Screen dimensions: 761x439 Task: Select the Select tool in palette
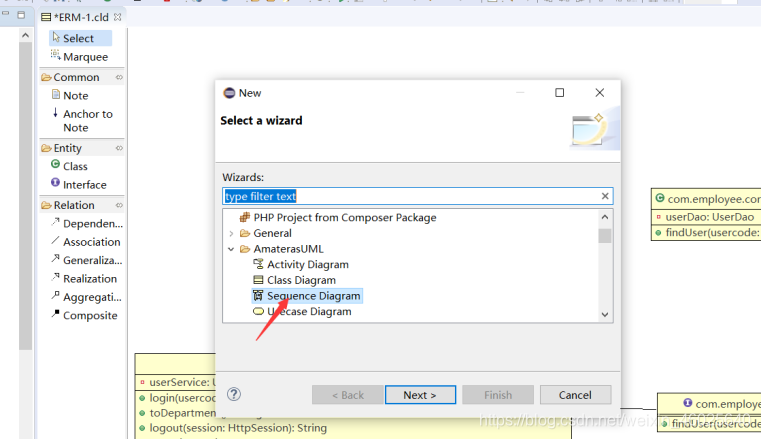pos(80,38)
